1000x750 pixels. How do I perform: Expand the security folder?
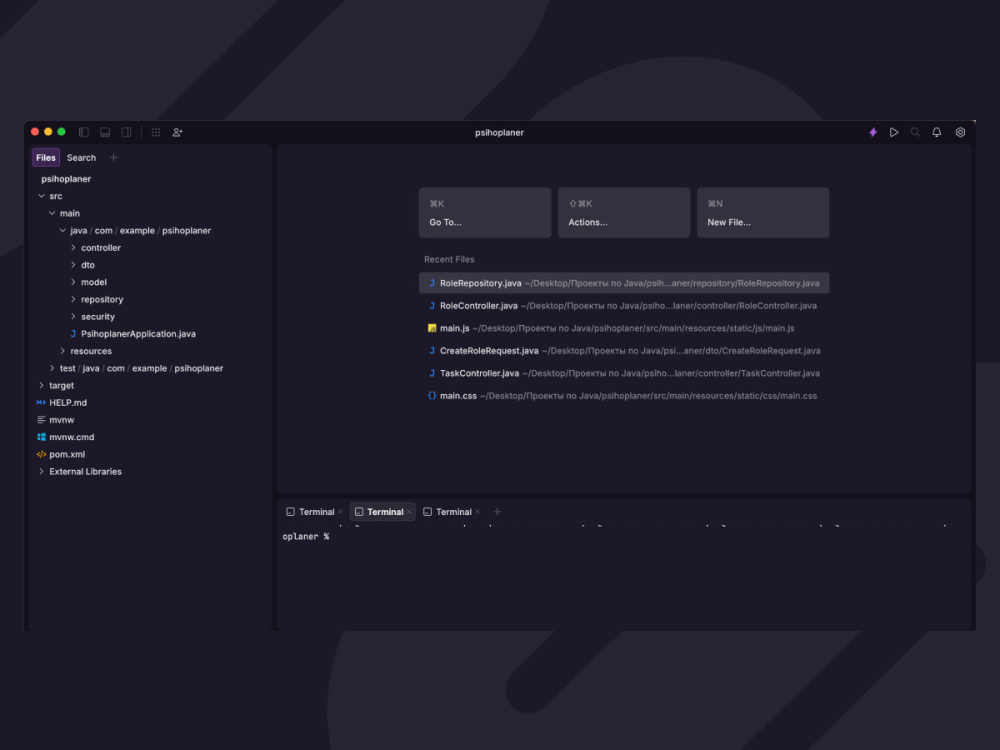pyautogui.click(x=73, y=316)
